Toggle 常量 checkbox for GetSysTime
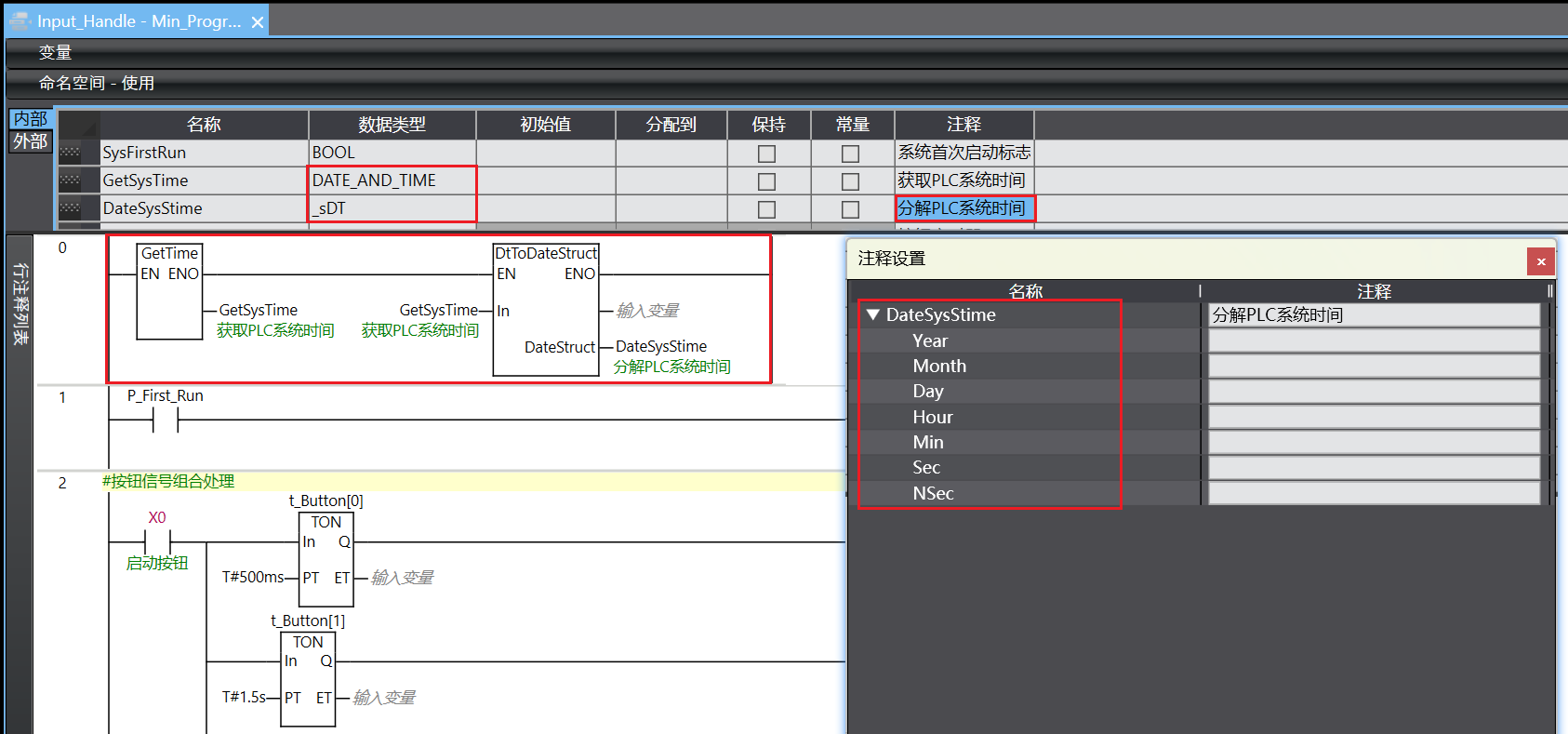Image resolution: width=1568 pixels, height=734 pixels. tap(850, 181)
